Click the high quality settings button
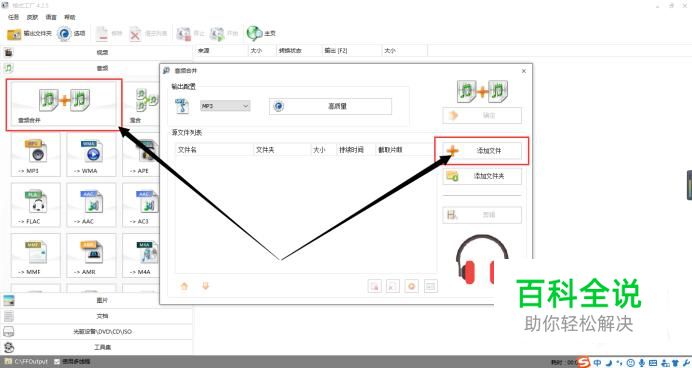Screen dimensions: 692x368 coord(330,106)
